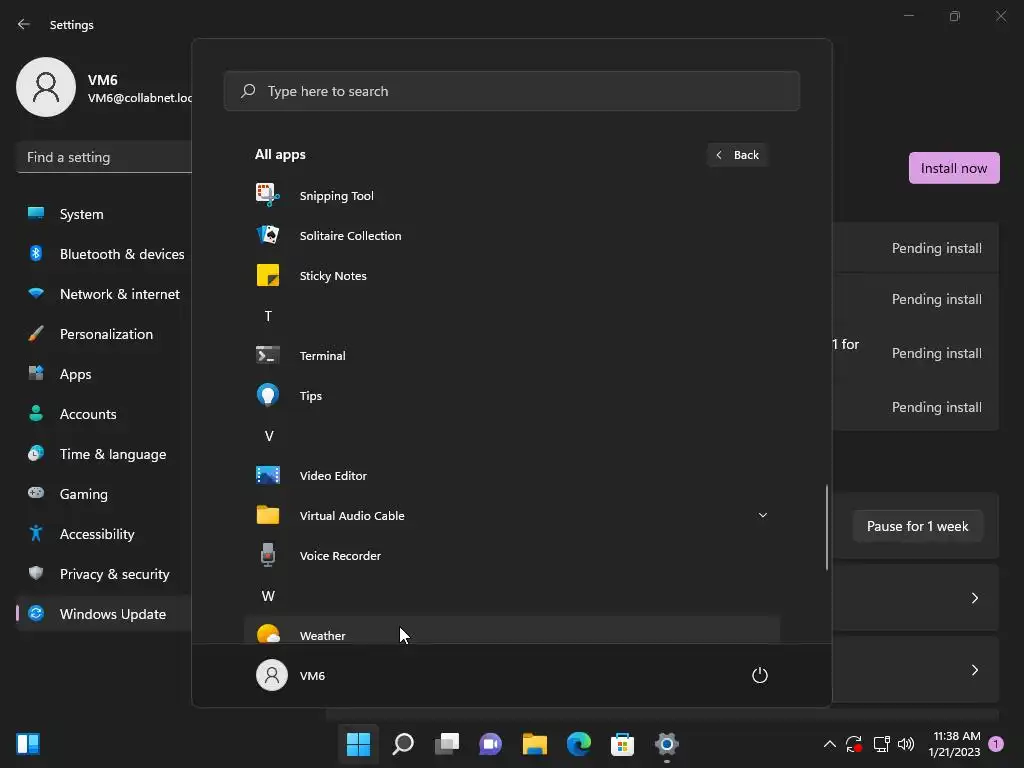Launch the Voice Recorder microphone icon

(268, 555)
